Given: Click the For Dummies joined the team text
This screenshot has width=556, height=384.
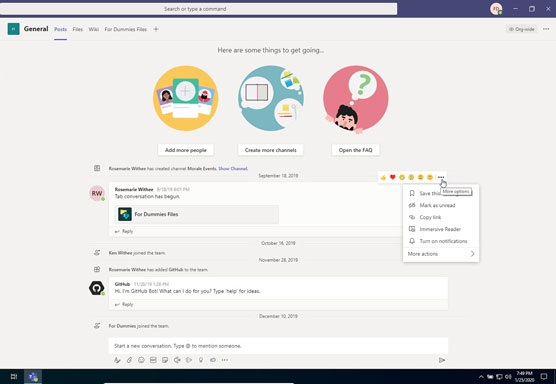Looking at the screenshot, I should [x=139, y=326].
